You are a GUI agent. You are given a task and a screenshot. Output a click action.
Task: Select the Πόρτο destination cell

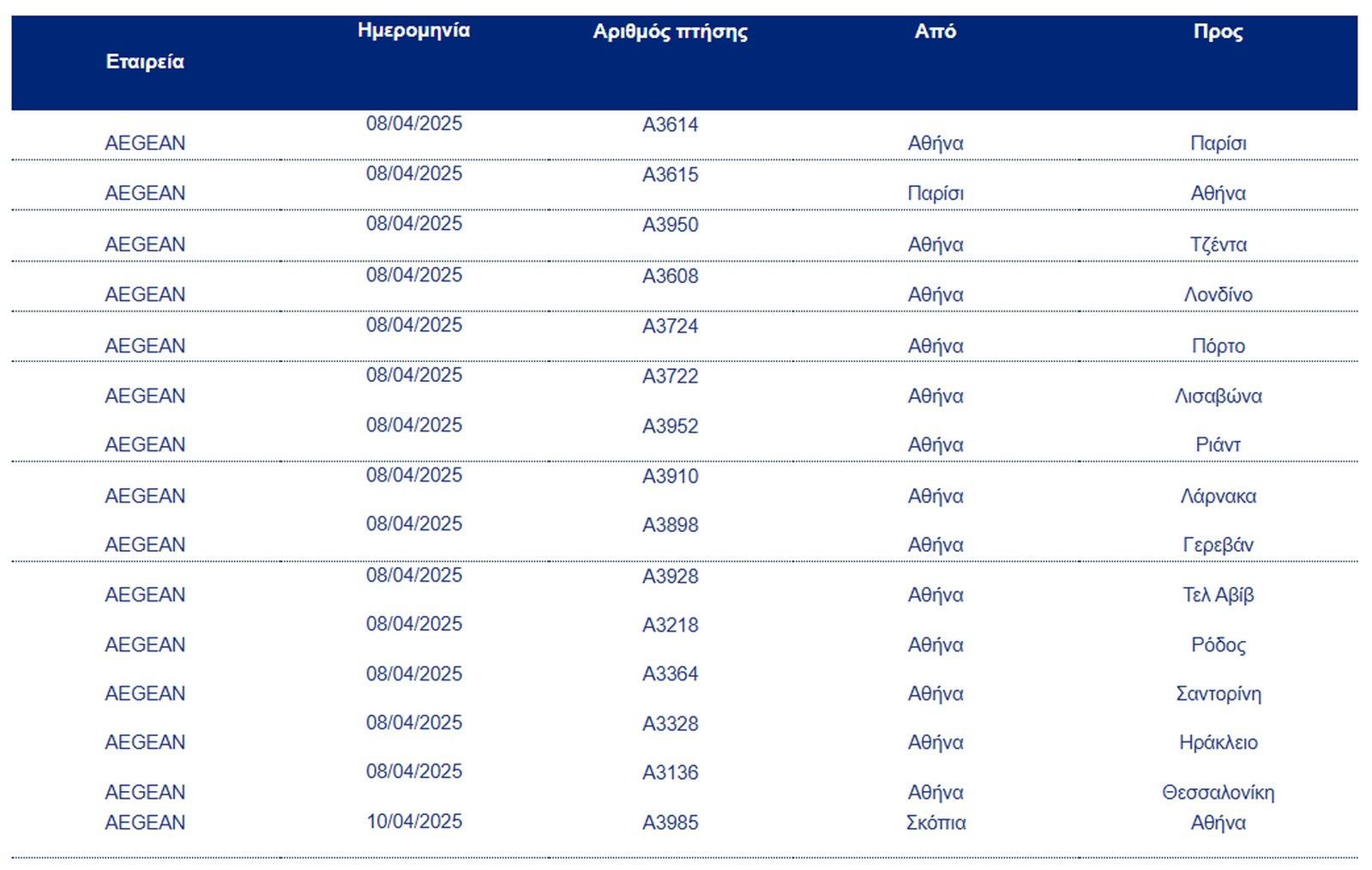point(1218,346)
